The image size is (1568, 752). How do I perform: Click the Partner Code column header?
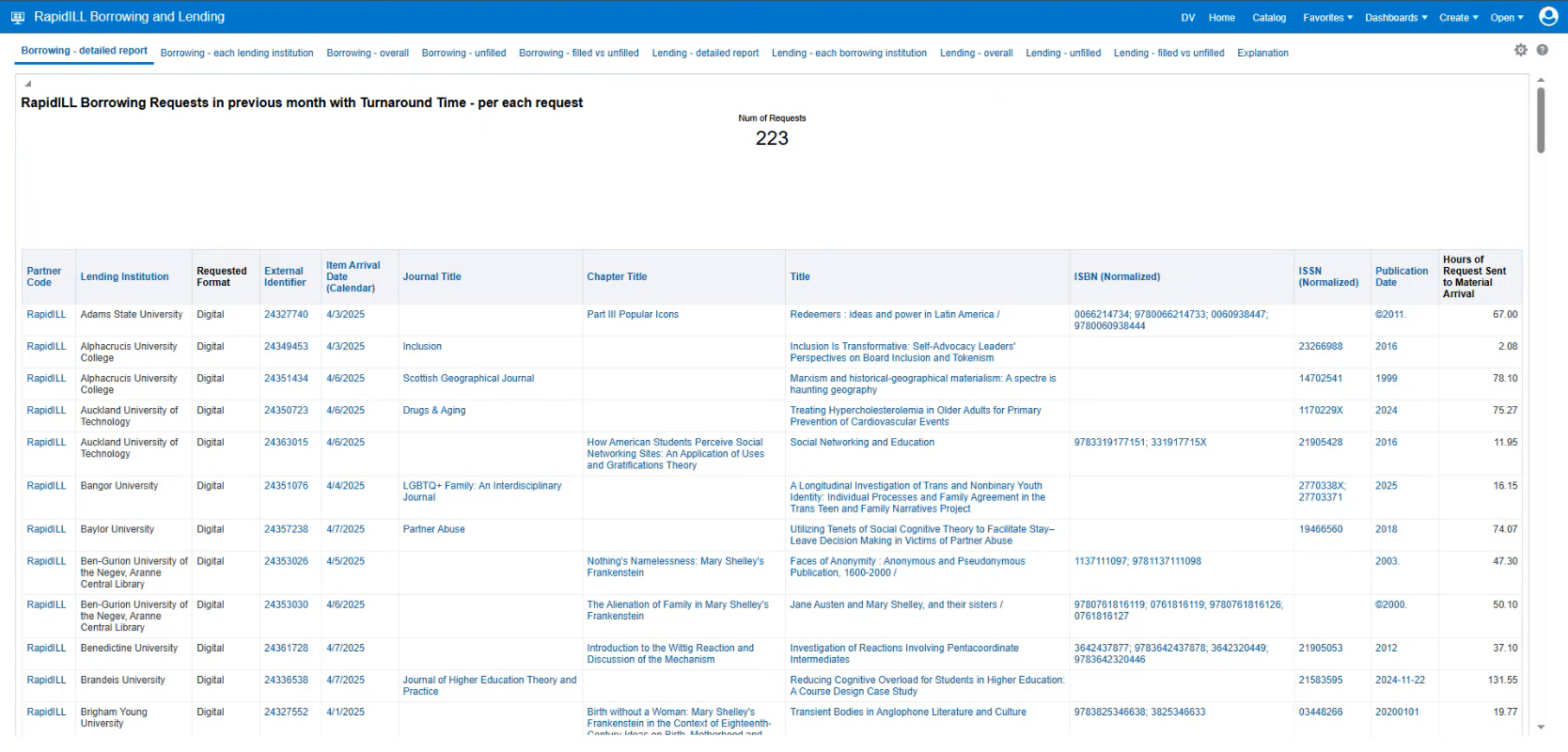pos(44,276)
